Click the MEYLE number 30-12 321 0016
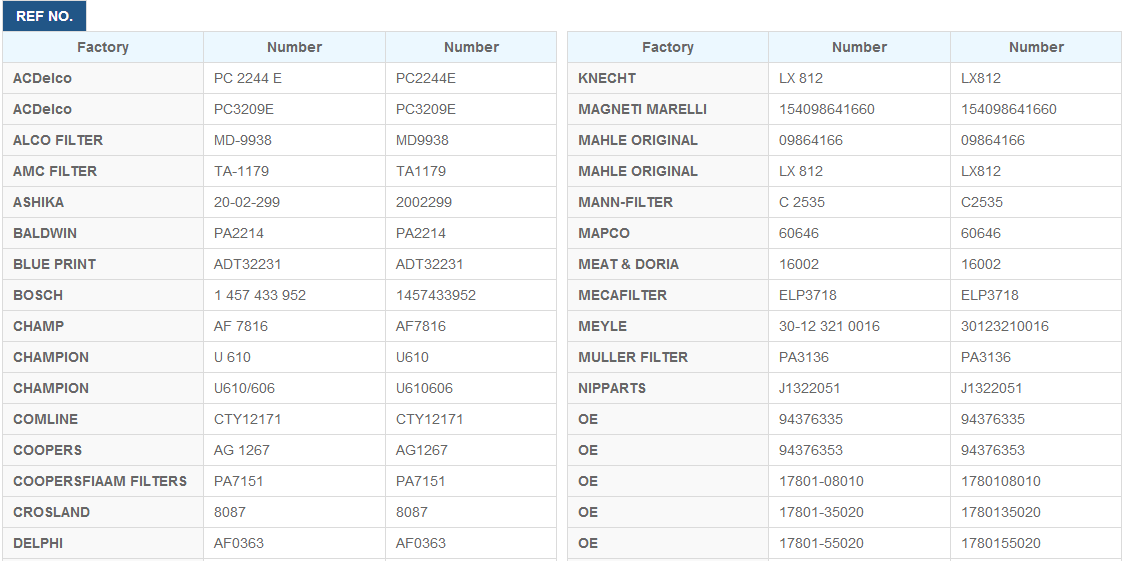The image size is (1124, 561). pos(829,326)
